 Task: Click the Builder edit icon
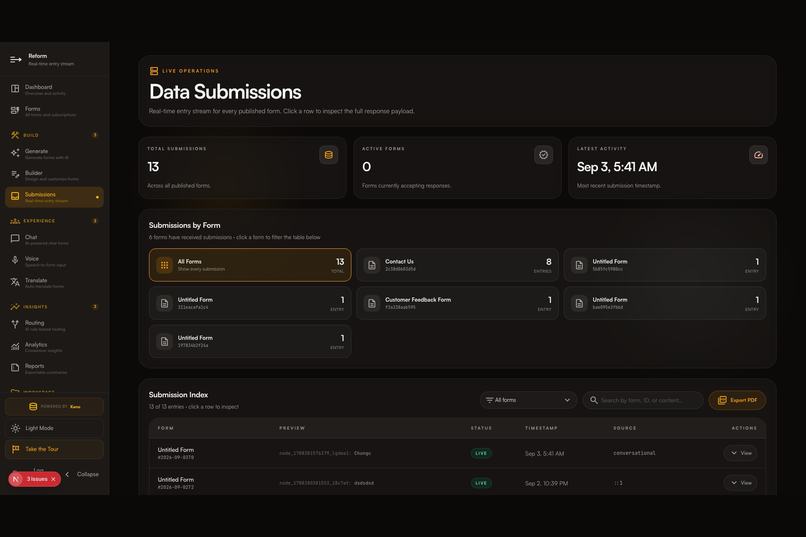[15, 175]
